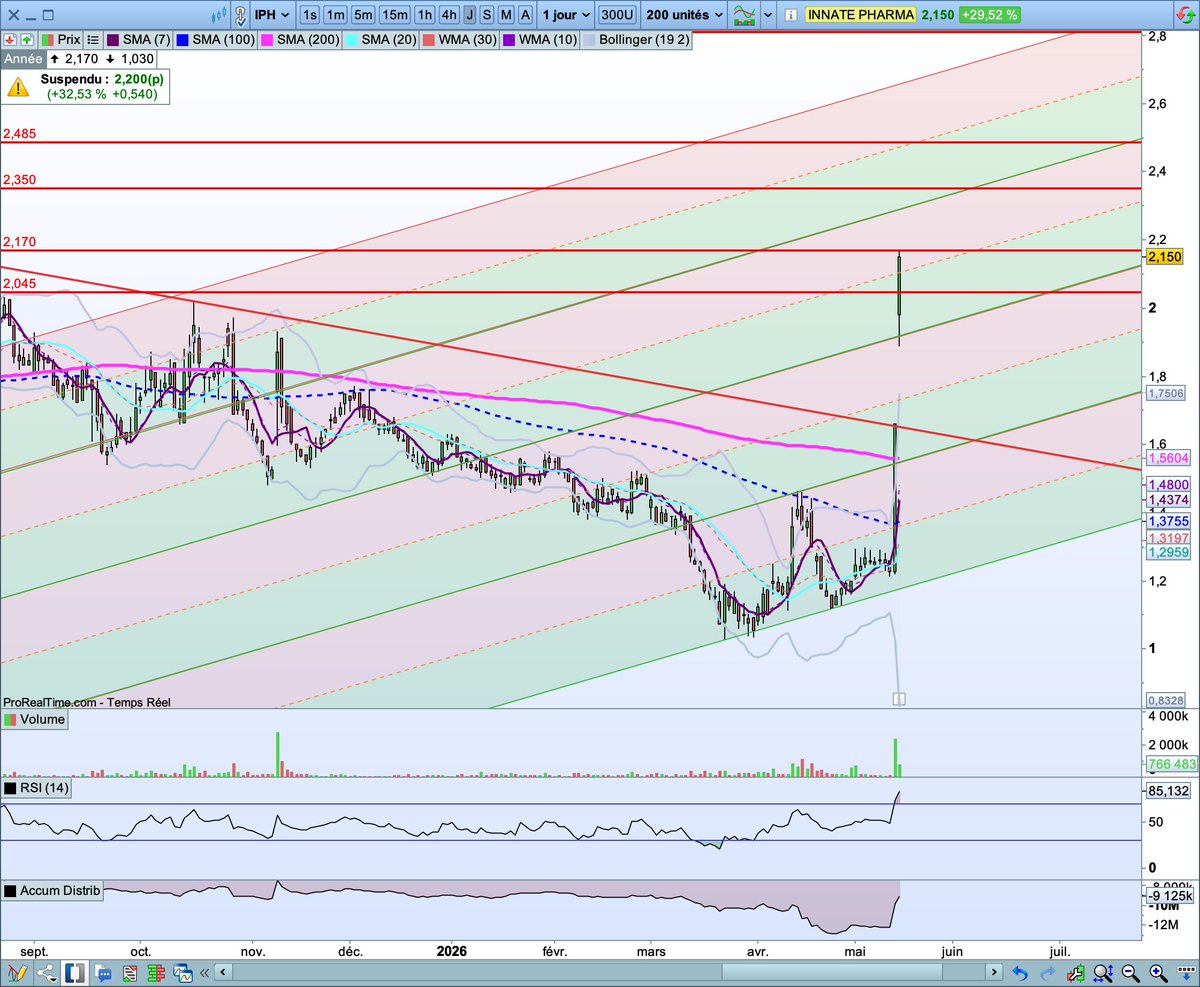This screenshot has height=987, width=1200.
Task: Select the SMA (20) indicator tab
Action: click(382, 39)
